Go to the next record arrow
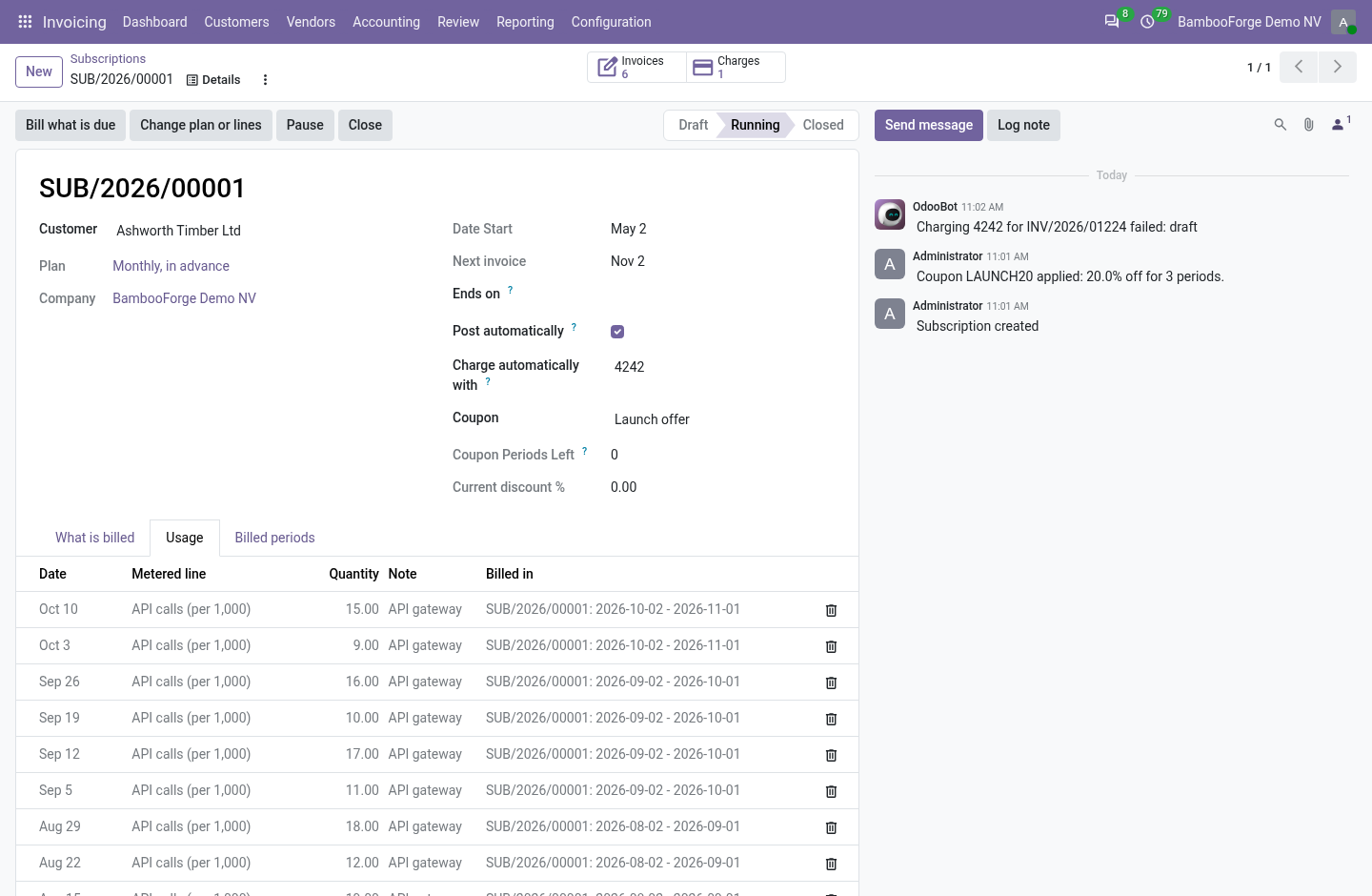The height and width of the screenshot is (896, 1372). point(1338,67)
